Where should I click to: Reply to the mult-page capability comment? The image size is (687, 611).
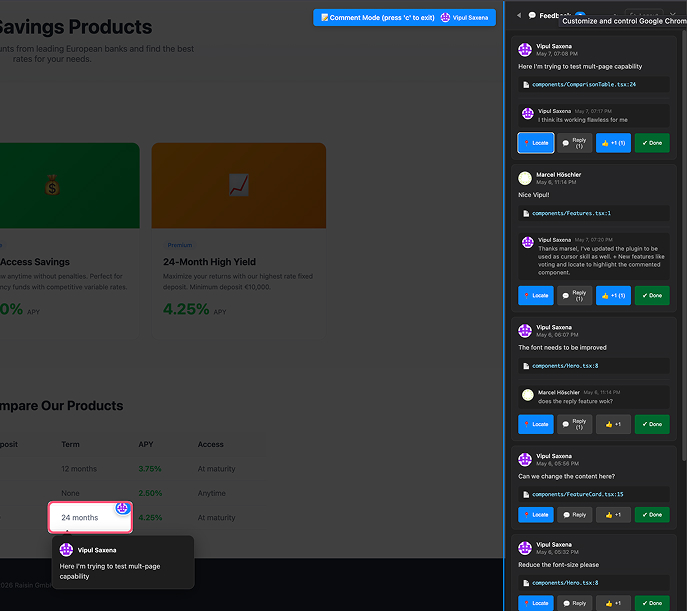pos(574,143)
